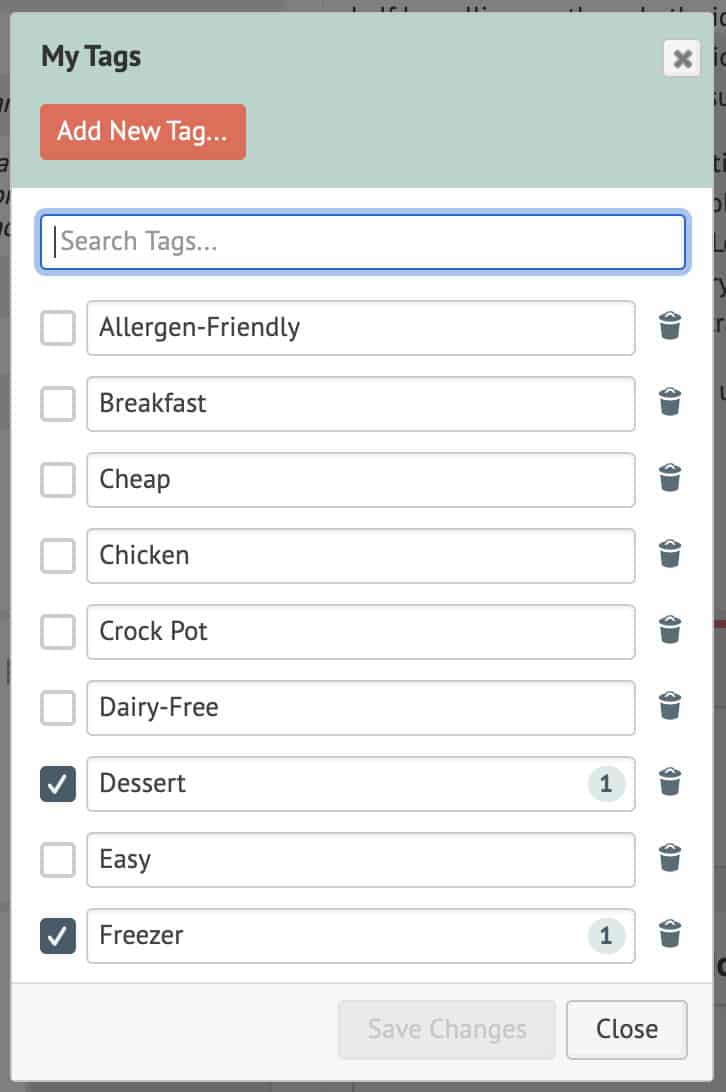Dismiss My Tags dialog with X

click(682, 59)
